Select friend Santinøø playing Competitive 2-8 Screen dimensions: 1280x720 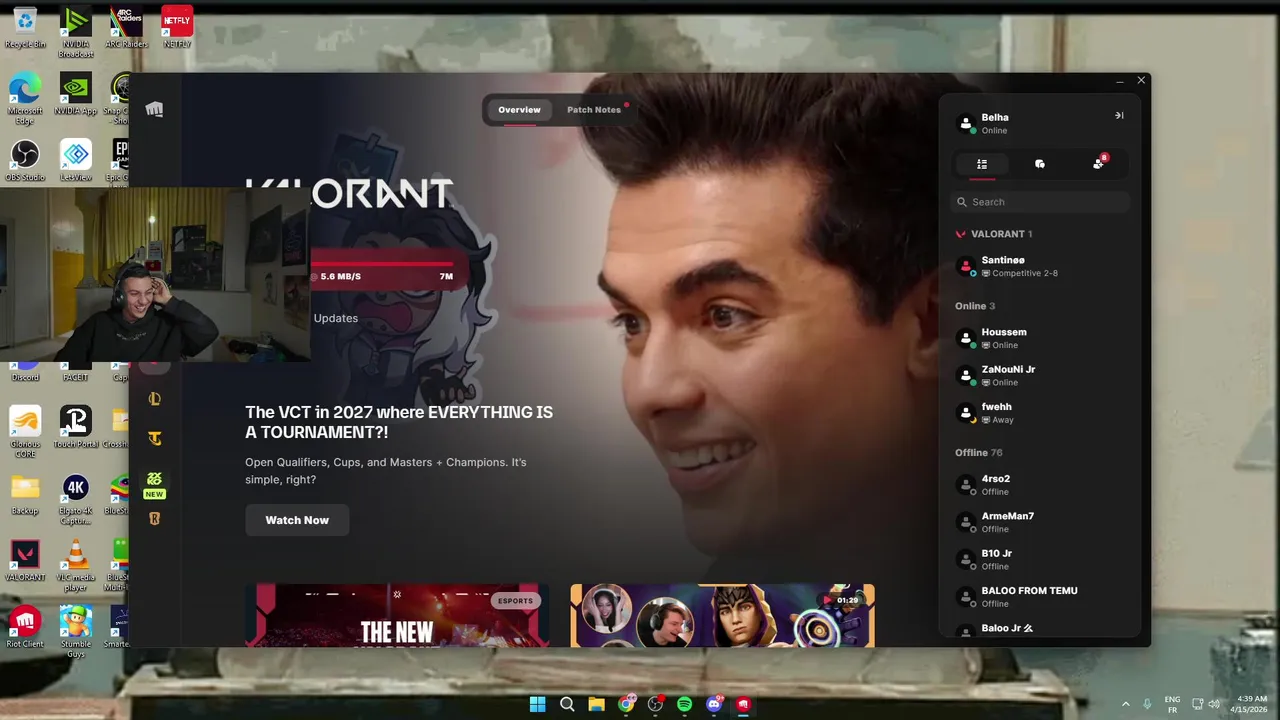click(1040, 266)
